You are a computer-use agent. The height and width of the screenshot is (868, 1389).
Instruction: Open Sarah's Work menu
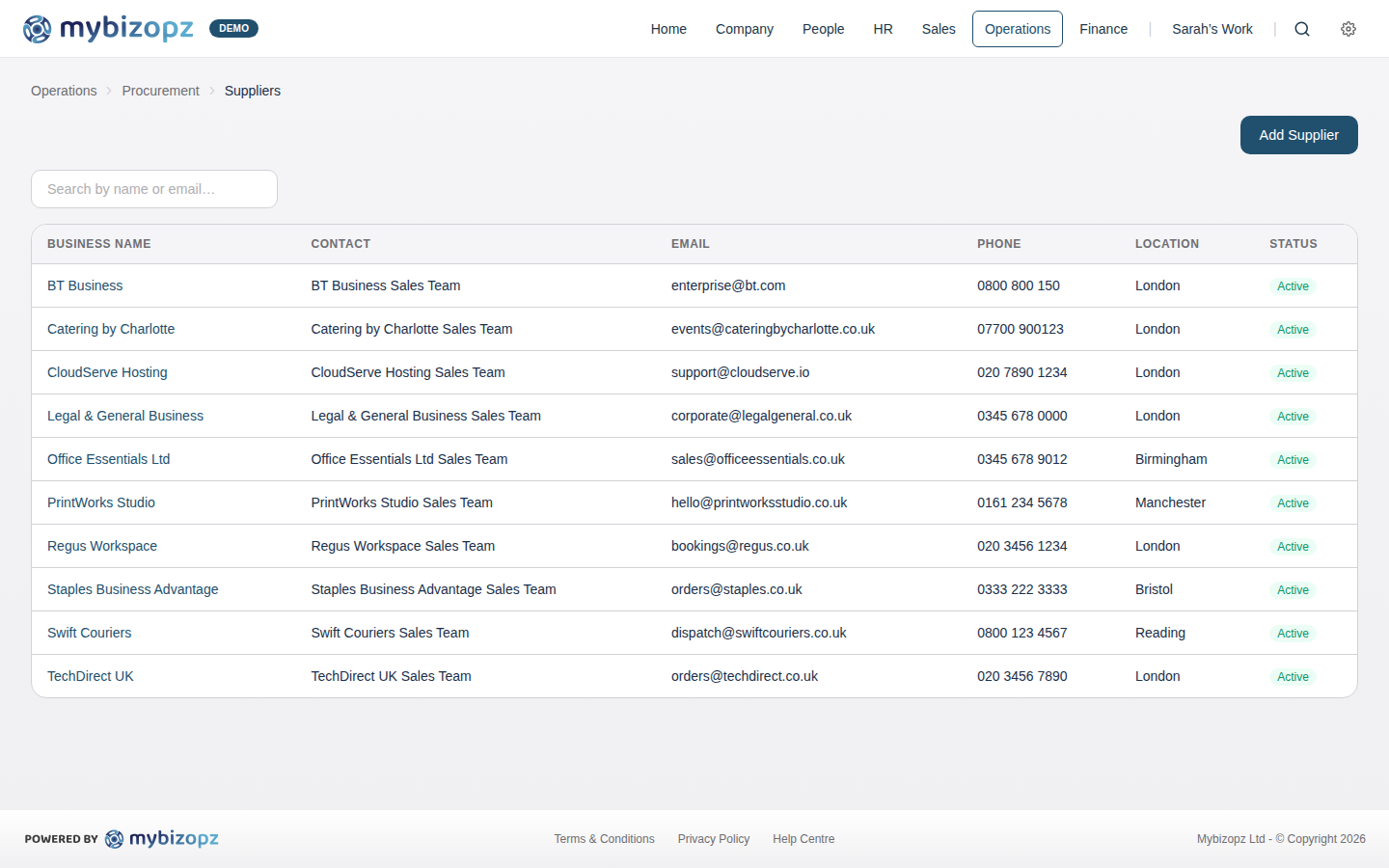coord(1212,29)
